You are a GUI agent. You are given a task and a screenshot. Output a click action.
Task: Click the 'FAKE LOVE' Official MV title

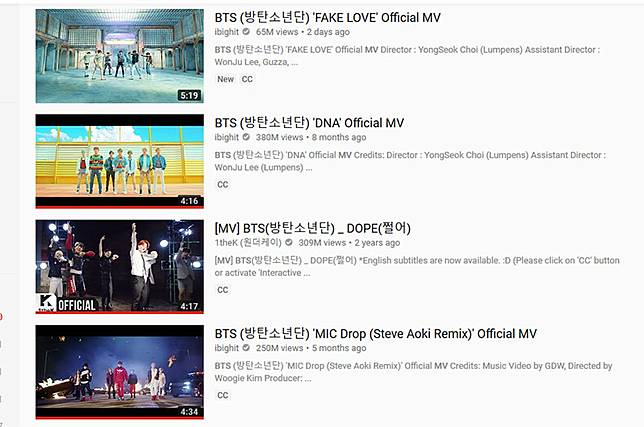tap(327, 18)
